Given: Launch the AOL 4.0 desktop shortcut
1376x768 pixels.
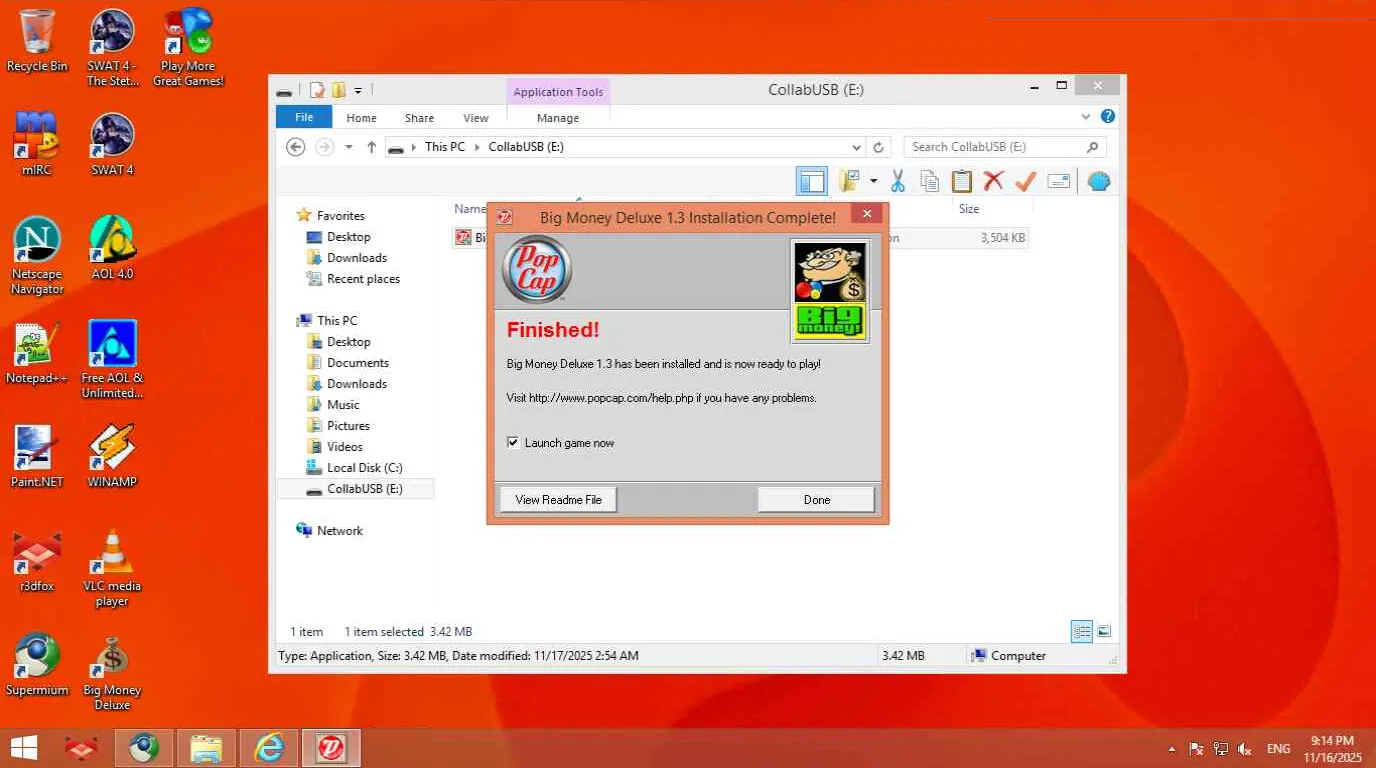Looking at the screenshot, I should [113, 248].
